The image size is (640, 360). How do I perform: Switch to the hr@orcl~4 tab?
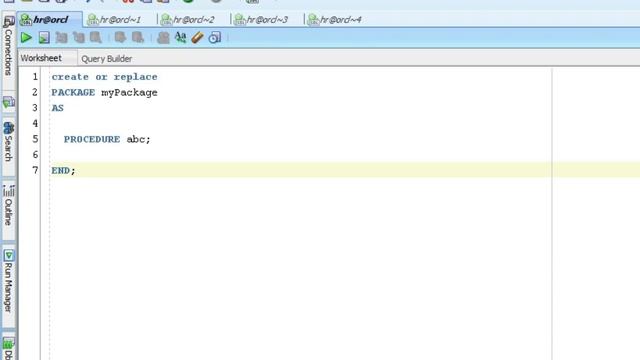coord(335,20)
